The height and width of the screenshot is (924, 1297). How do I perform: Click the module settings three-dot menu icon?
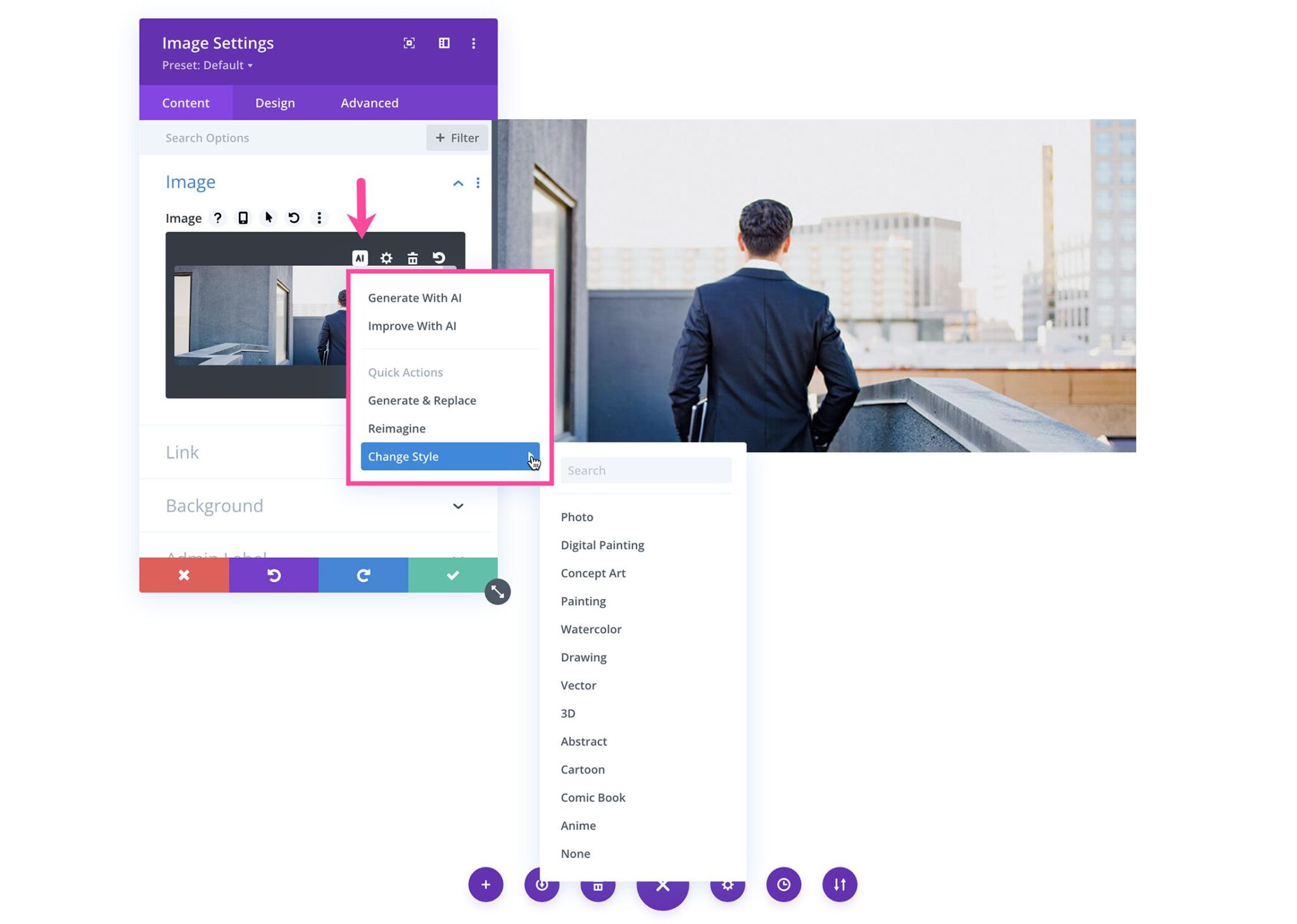click(474, 42)
